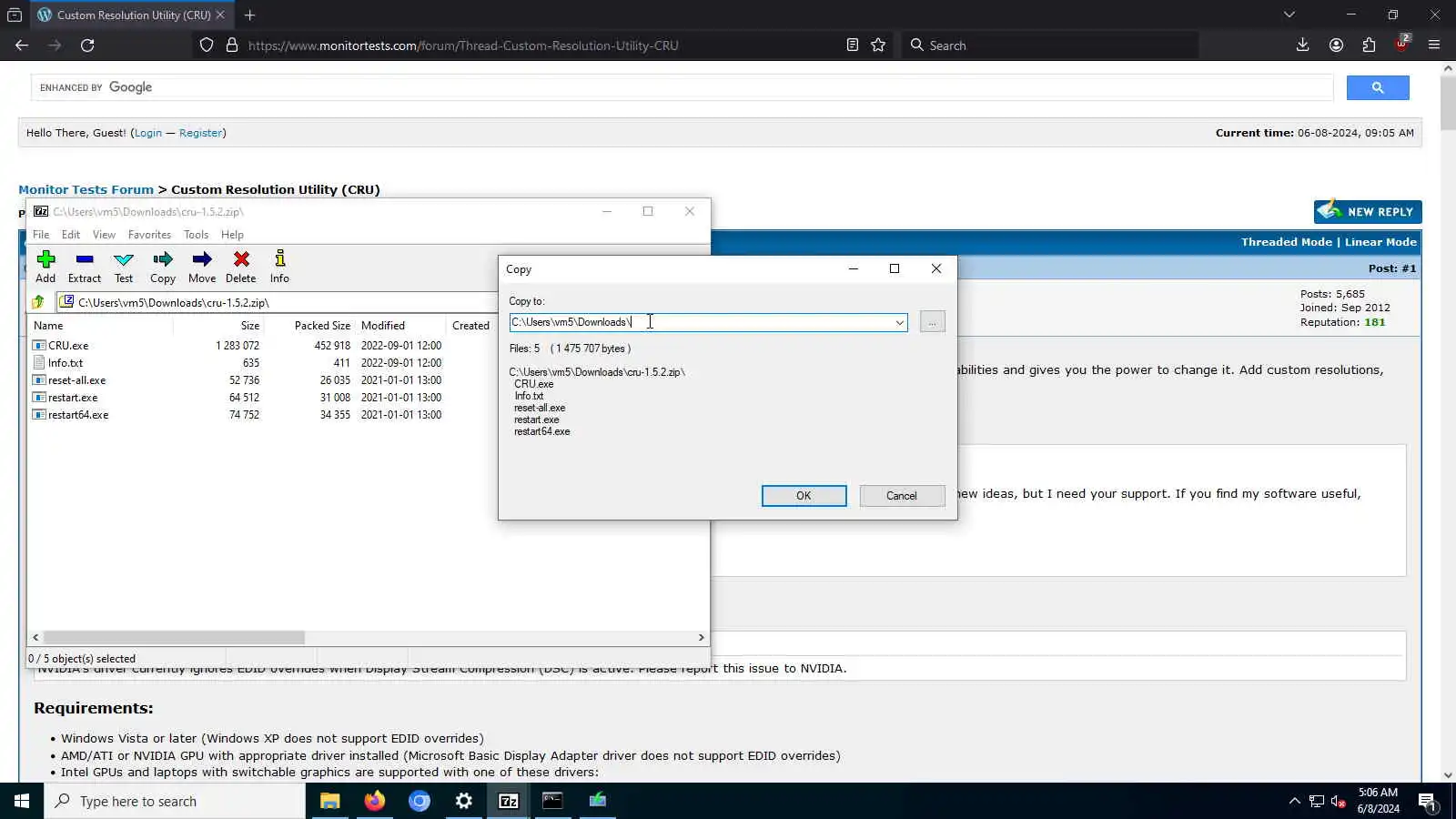Select reset-all.exe in the archive list
Viewport: 1456px width, 819px height.
(x=76, y=380)
